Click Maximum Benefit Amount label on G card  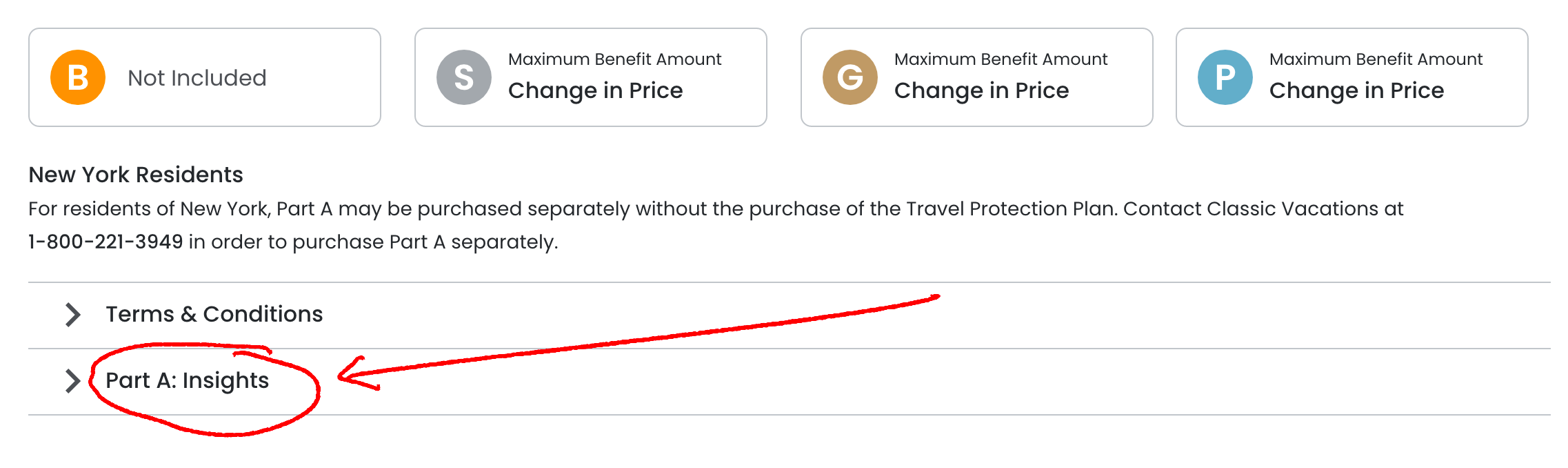coord(1001,59)
